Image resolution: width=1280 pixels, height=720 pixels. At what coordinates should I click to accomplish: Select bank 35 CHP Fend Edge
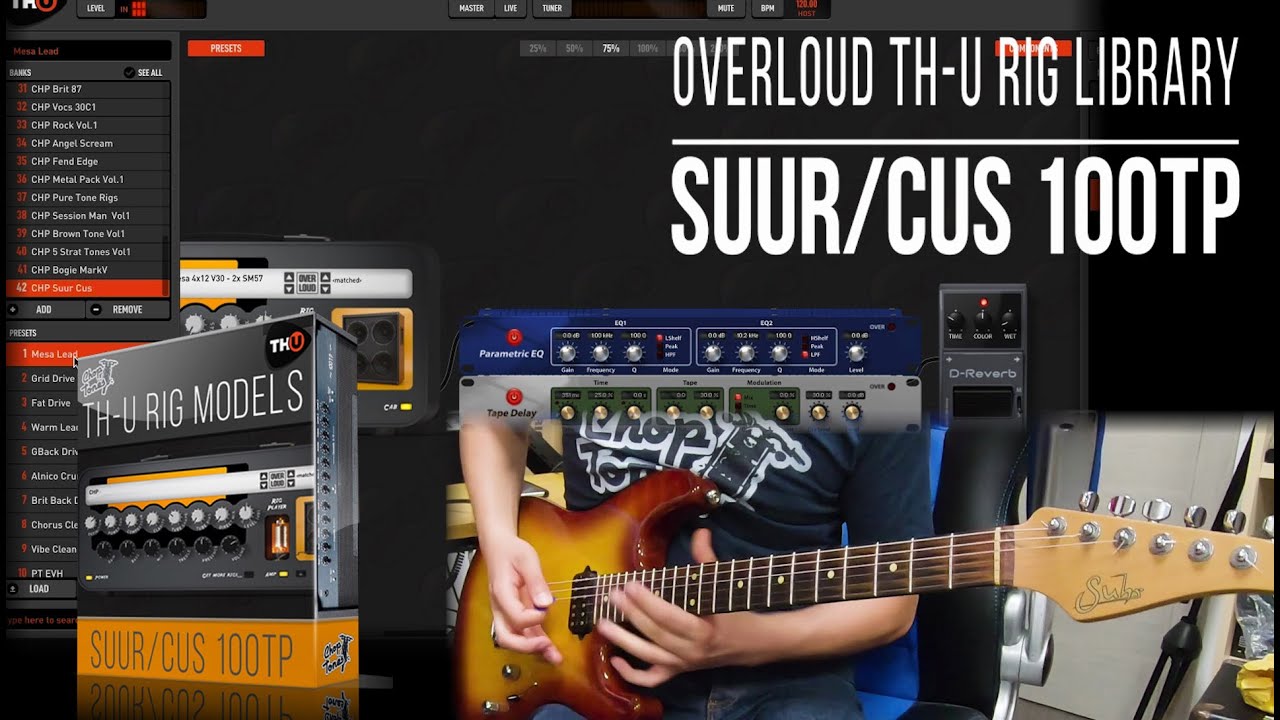(87, 161)
